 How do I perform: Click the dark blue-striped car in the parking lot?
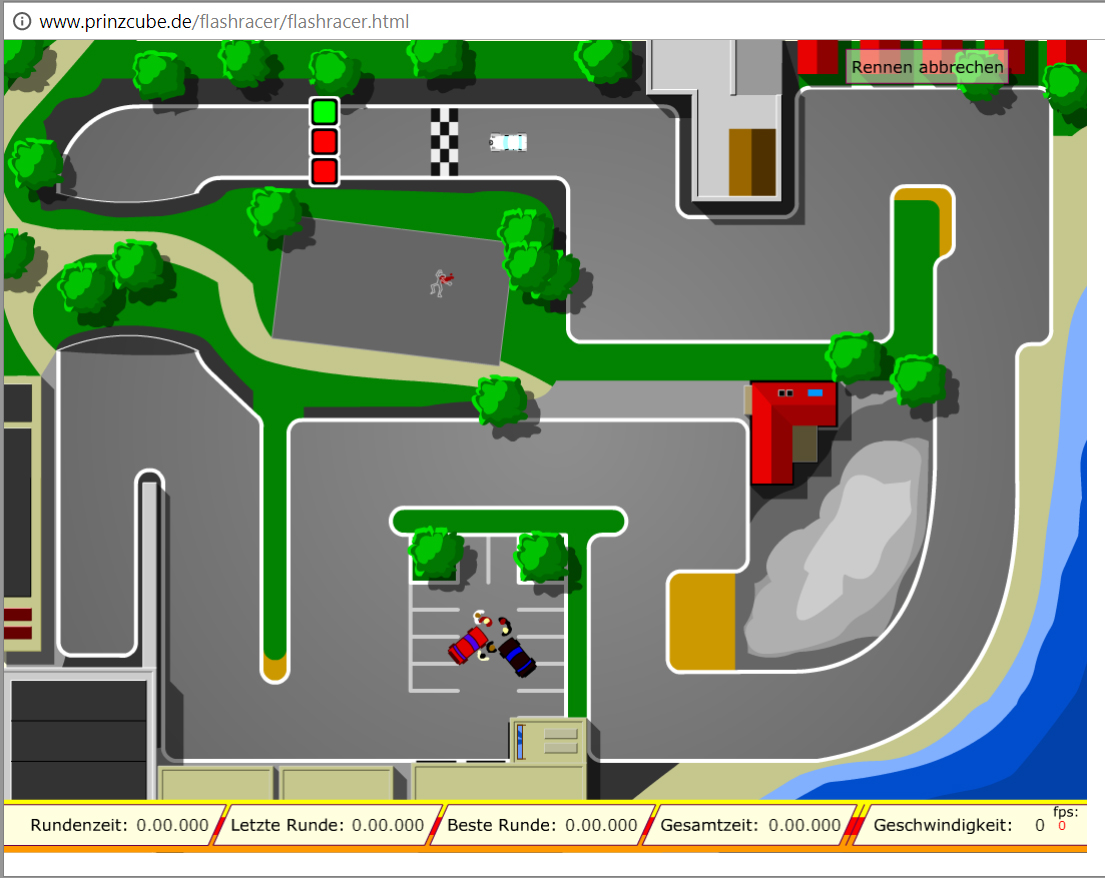coord(517,656)
